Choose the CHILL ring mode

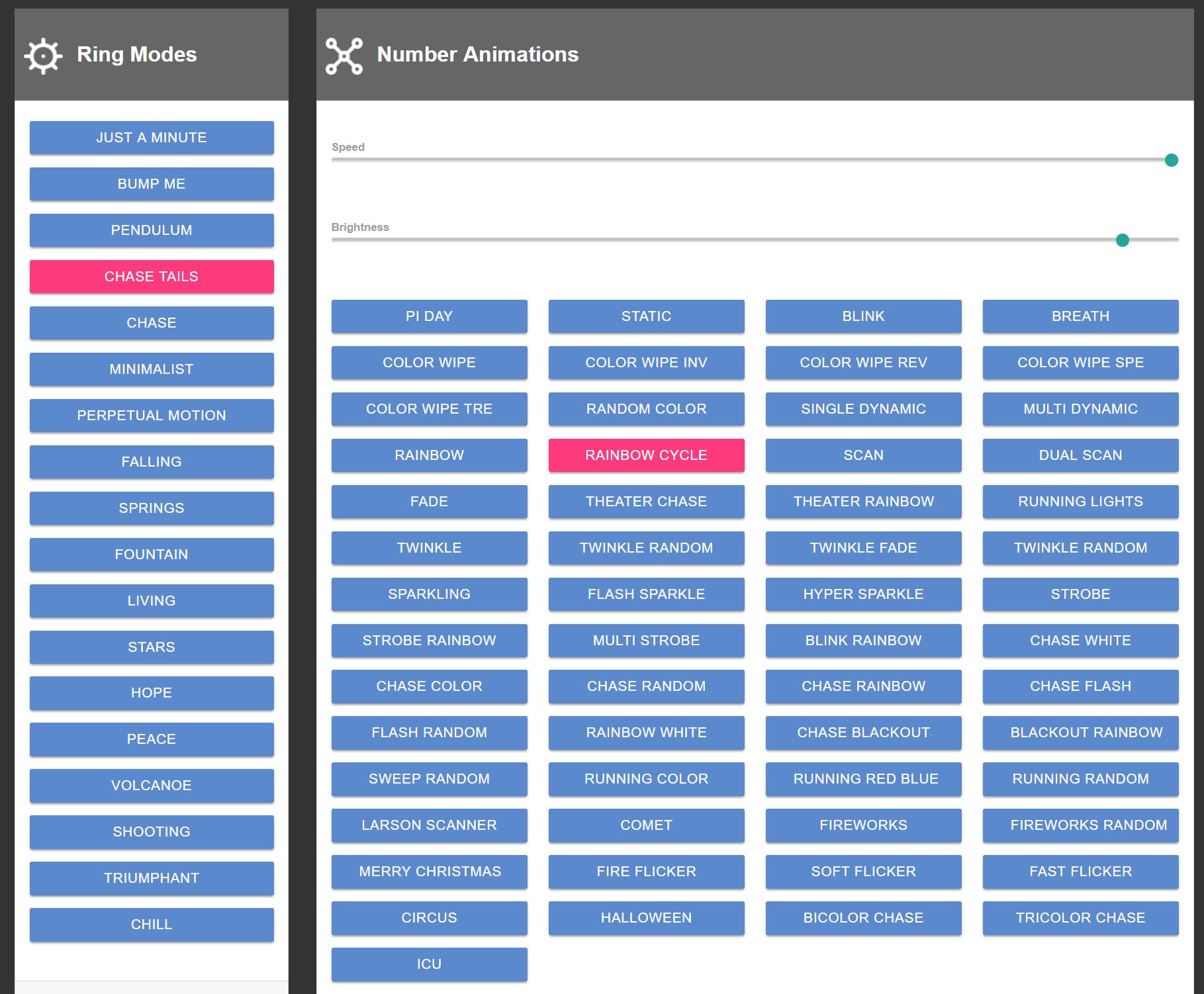(x=152, y=925)
